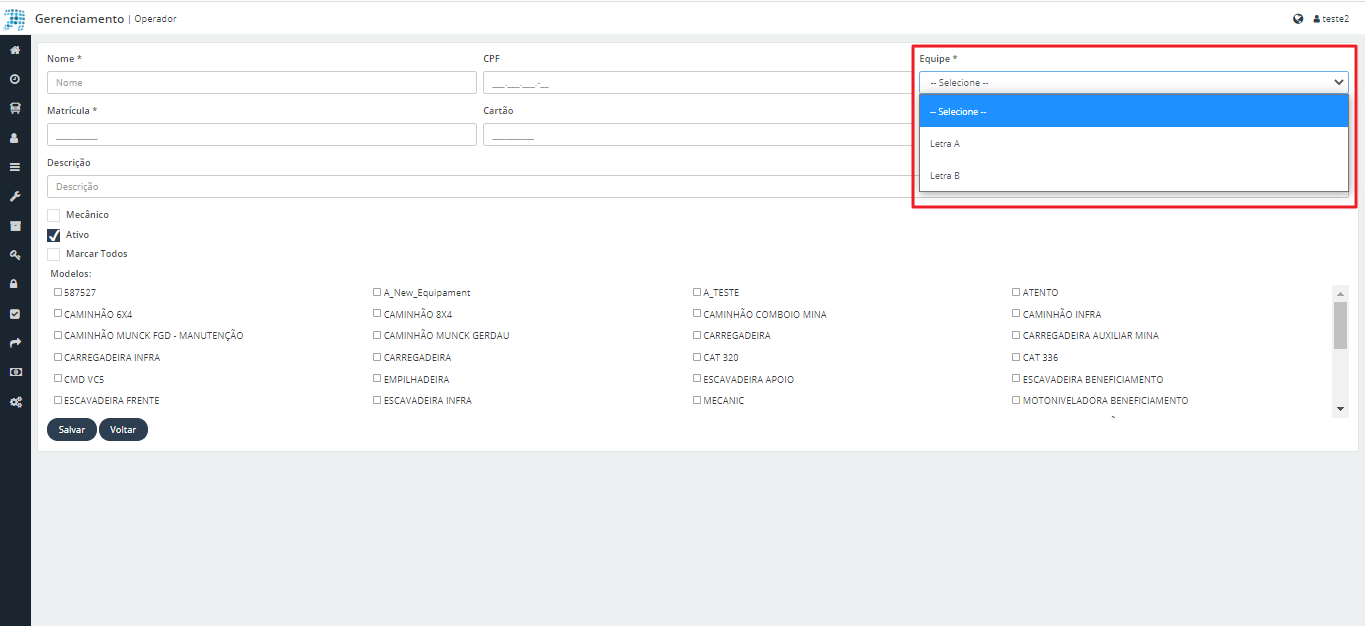The height and width of the screenshot is (626, 1365).
Task: Open the share arrow icon in sidebar
Action: coord(15,342)
